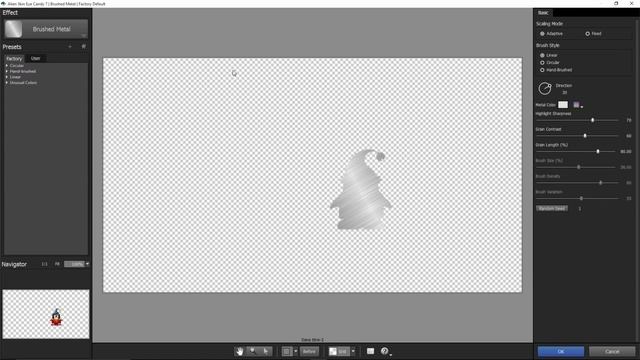The height and width of the screenshot is (360, 640).
Task: Click the Navigator 1:1 zoom button
Action: (x=44, y=264)
